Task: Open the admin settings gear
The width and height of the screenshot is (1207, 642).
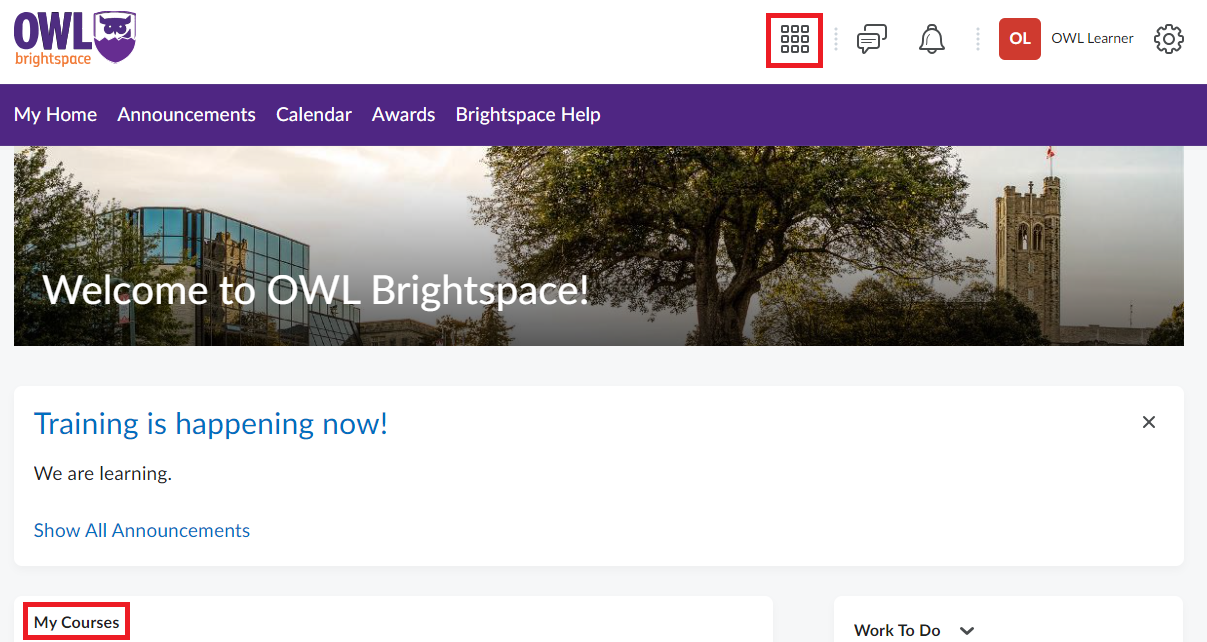Action: [x=1168, y=40]
